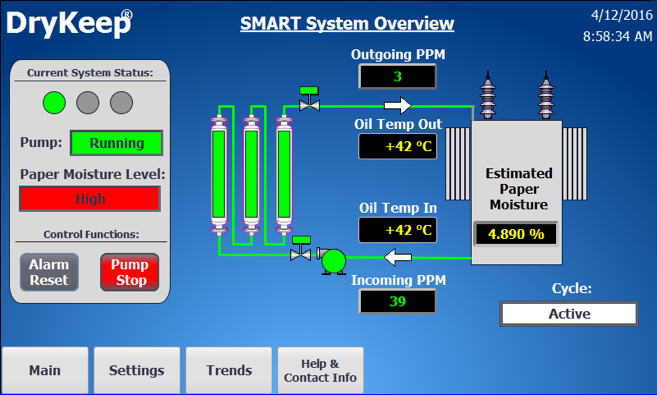Click the red High moisture level bar
This screenshot has width=657, height=395.
click(90, 199)
